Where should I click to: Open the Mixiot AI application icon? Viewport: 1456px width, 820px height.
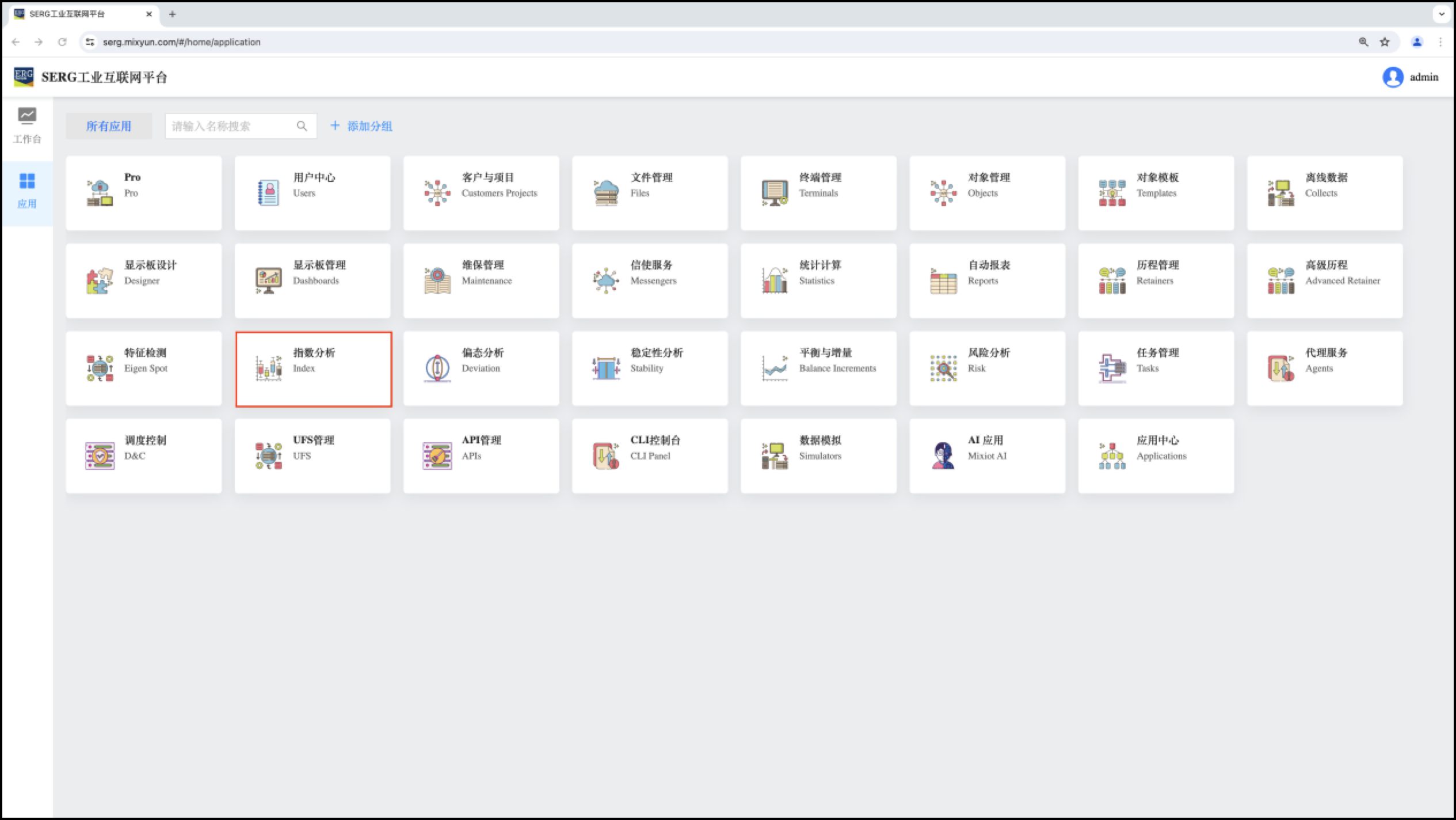pyautogui.click(x=943, y=455)
